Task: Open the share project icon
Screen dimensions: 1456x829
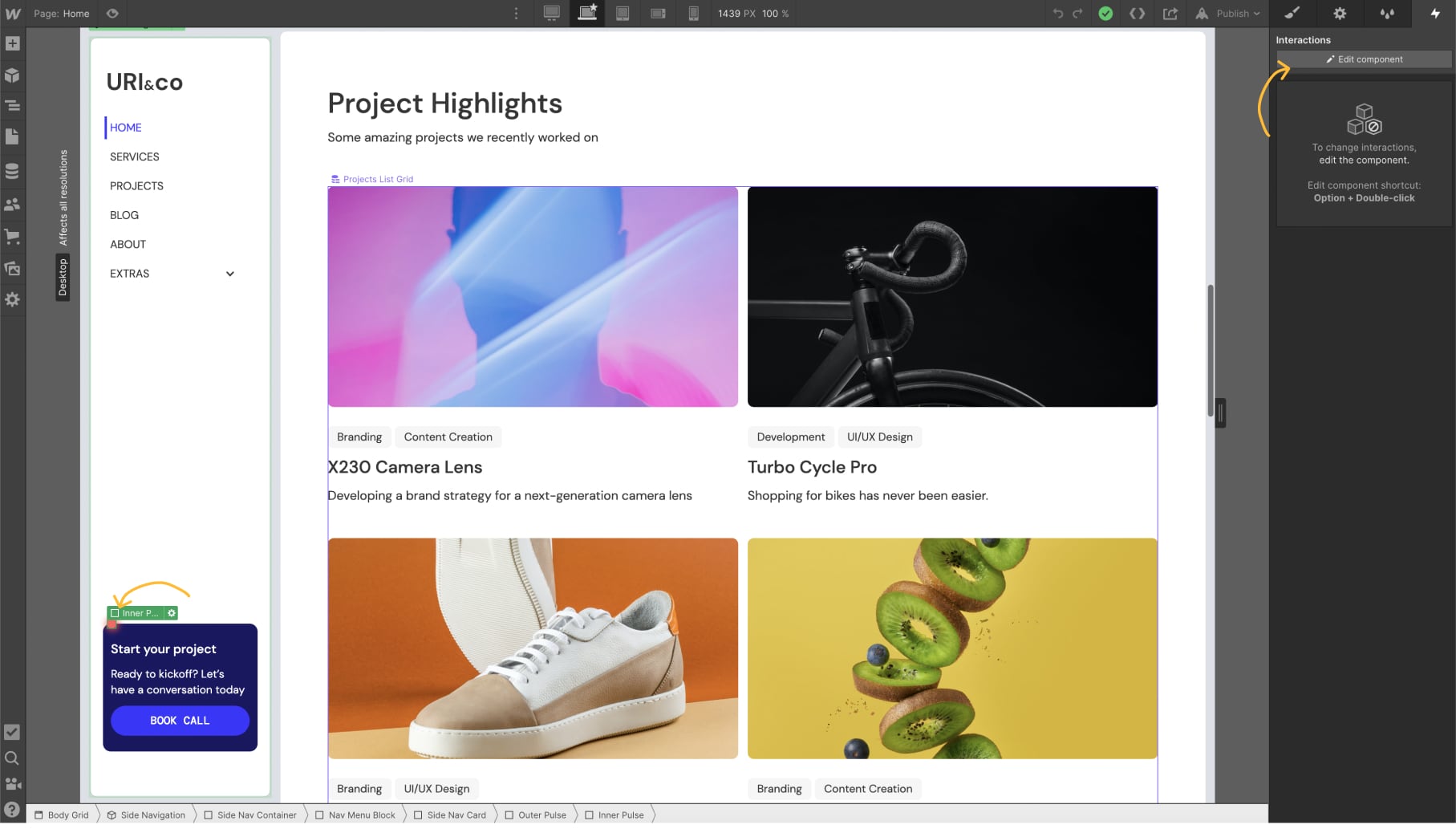Action: click(x=1170, y=14)
